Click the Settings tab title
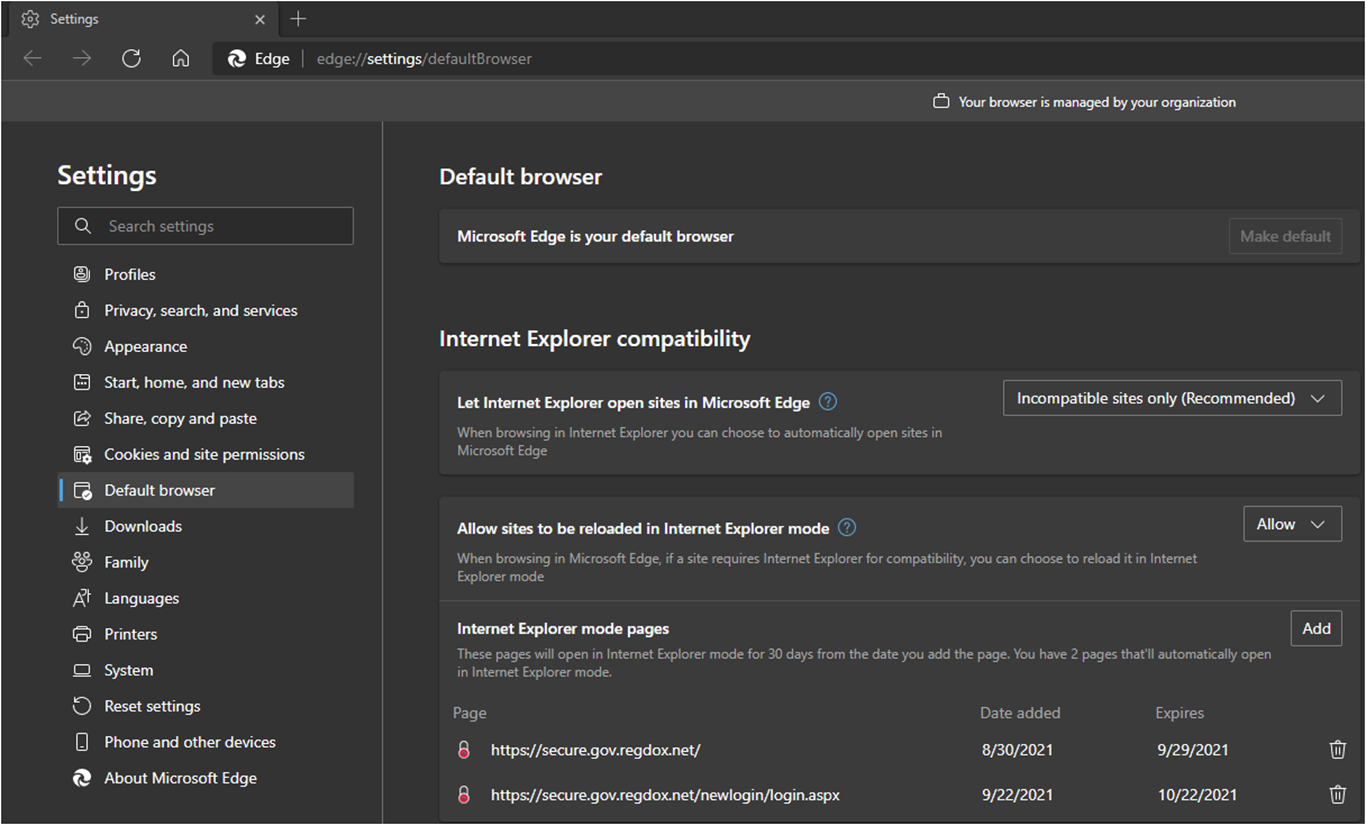 [x=74, y=19]
